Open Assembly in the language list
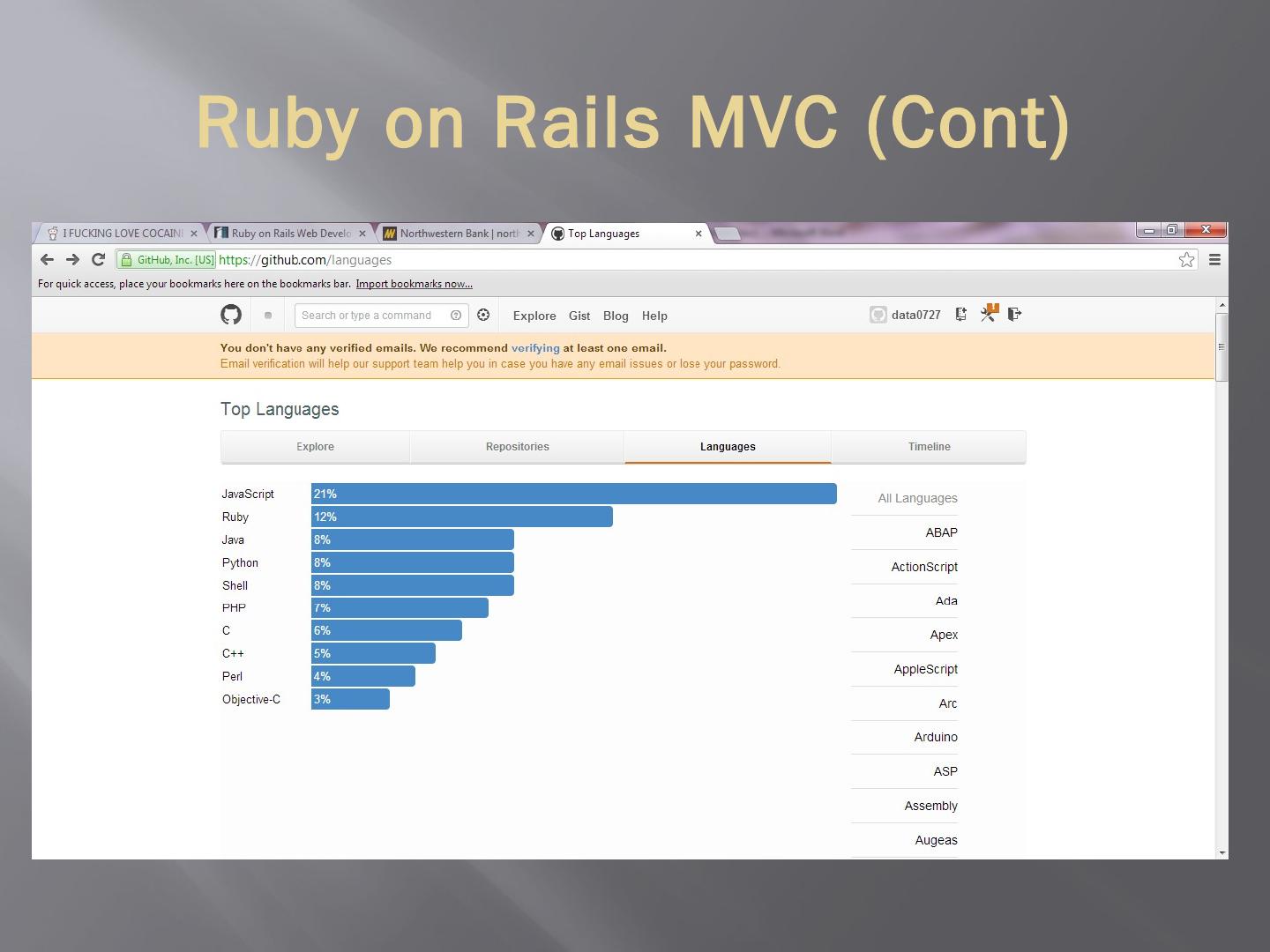The height and width of the screenshot is (952, 1270). (x=930, y=806)
